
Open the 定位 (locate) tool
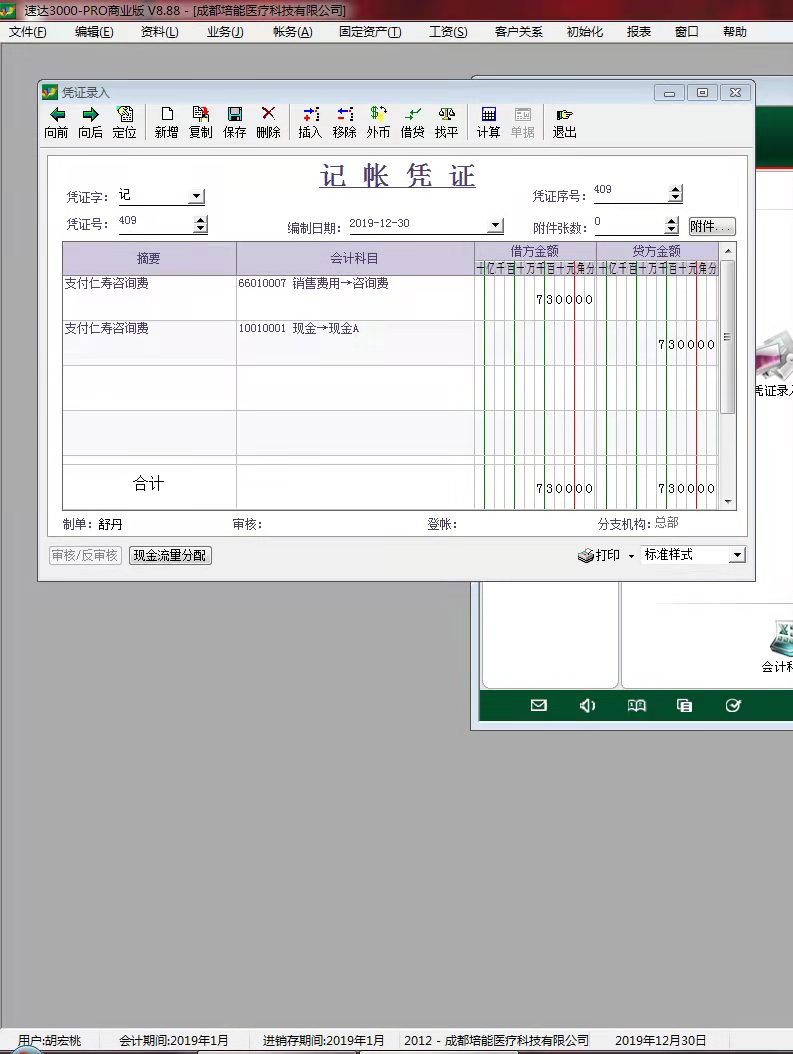[x=124, y=115]
